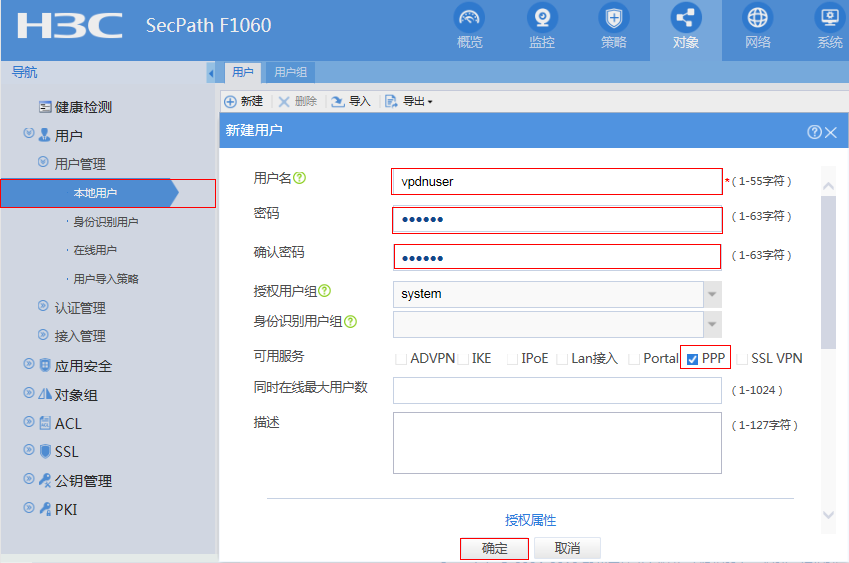
Task: Select 在线用户 in navigation
Action: [x=95, y=250]
